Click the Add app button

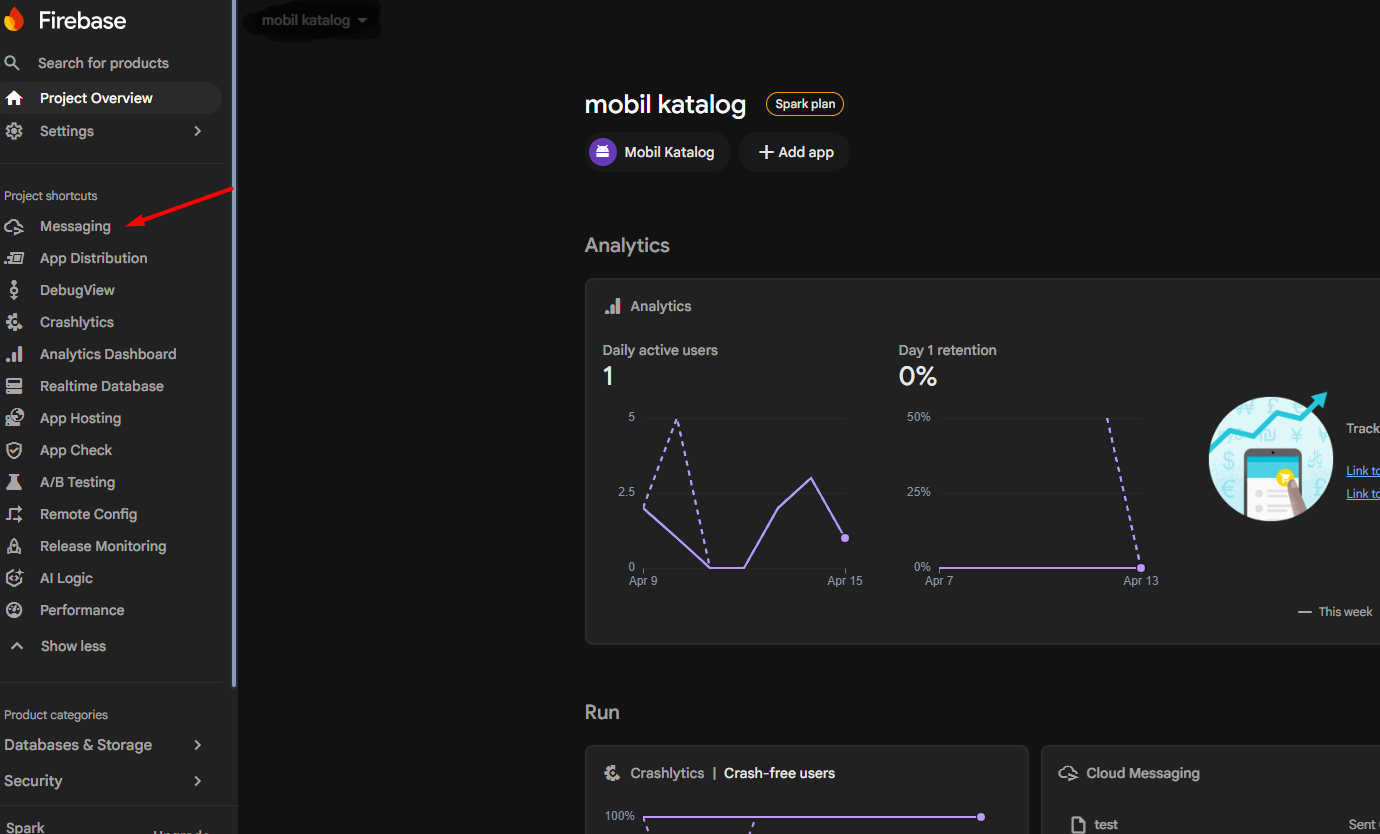click(x=795, y=152)
